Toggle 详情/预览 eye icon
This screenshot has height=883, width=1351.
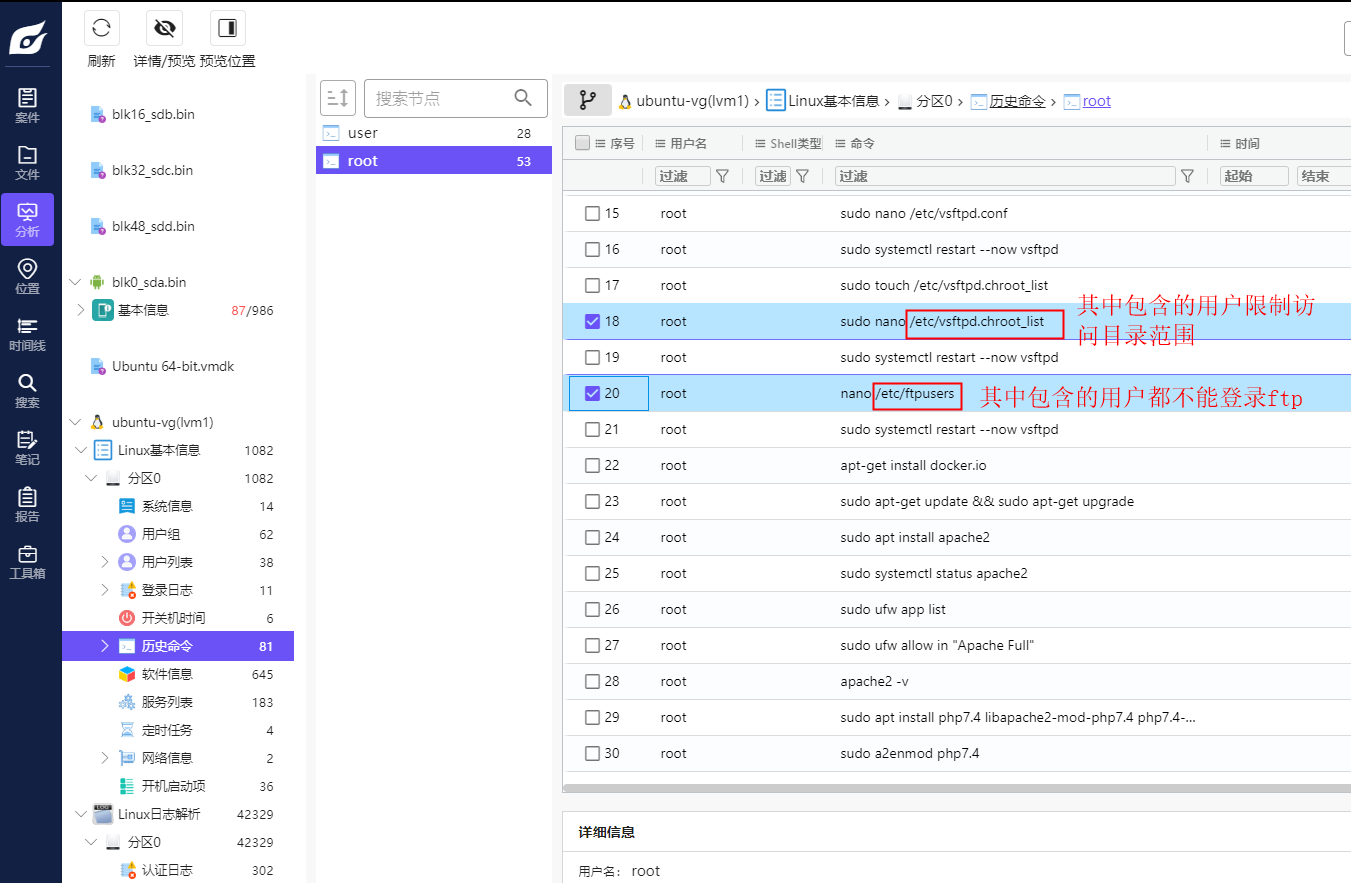[165, 28]
